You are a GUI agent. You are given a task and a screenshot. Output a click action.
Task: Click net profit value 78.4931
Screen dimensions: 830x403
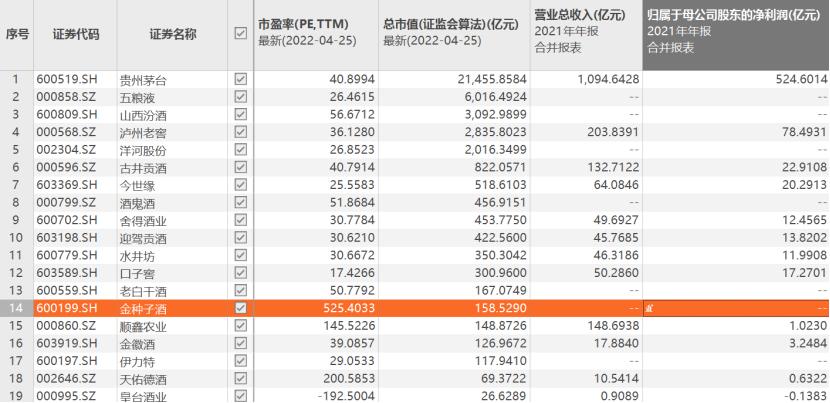tap(805, 132)
